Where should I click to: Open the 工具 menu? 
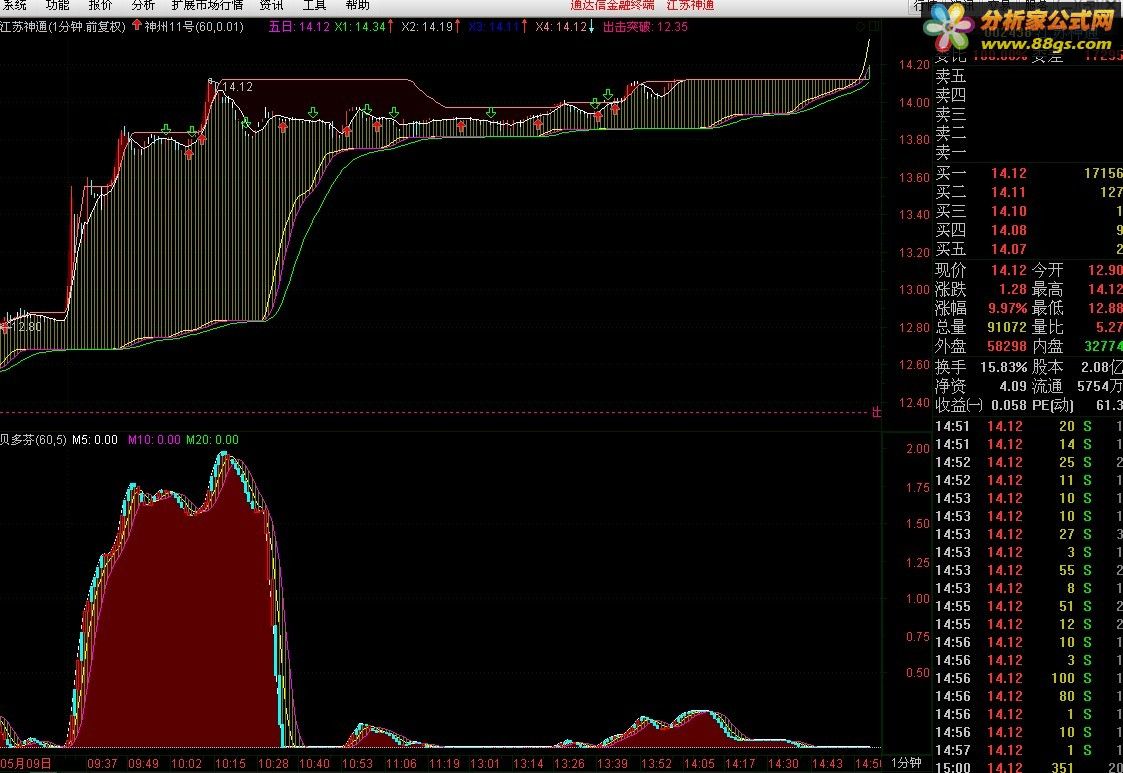click(x=314, y=5)
